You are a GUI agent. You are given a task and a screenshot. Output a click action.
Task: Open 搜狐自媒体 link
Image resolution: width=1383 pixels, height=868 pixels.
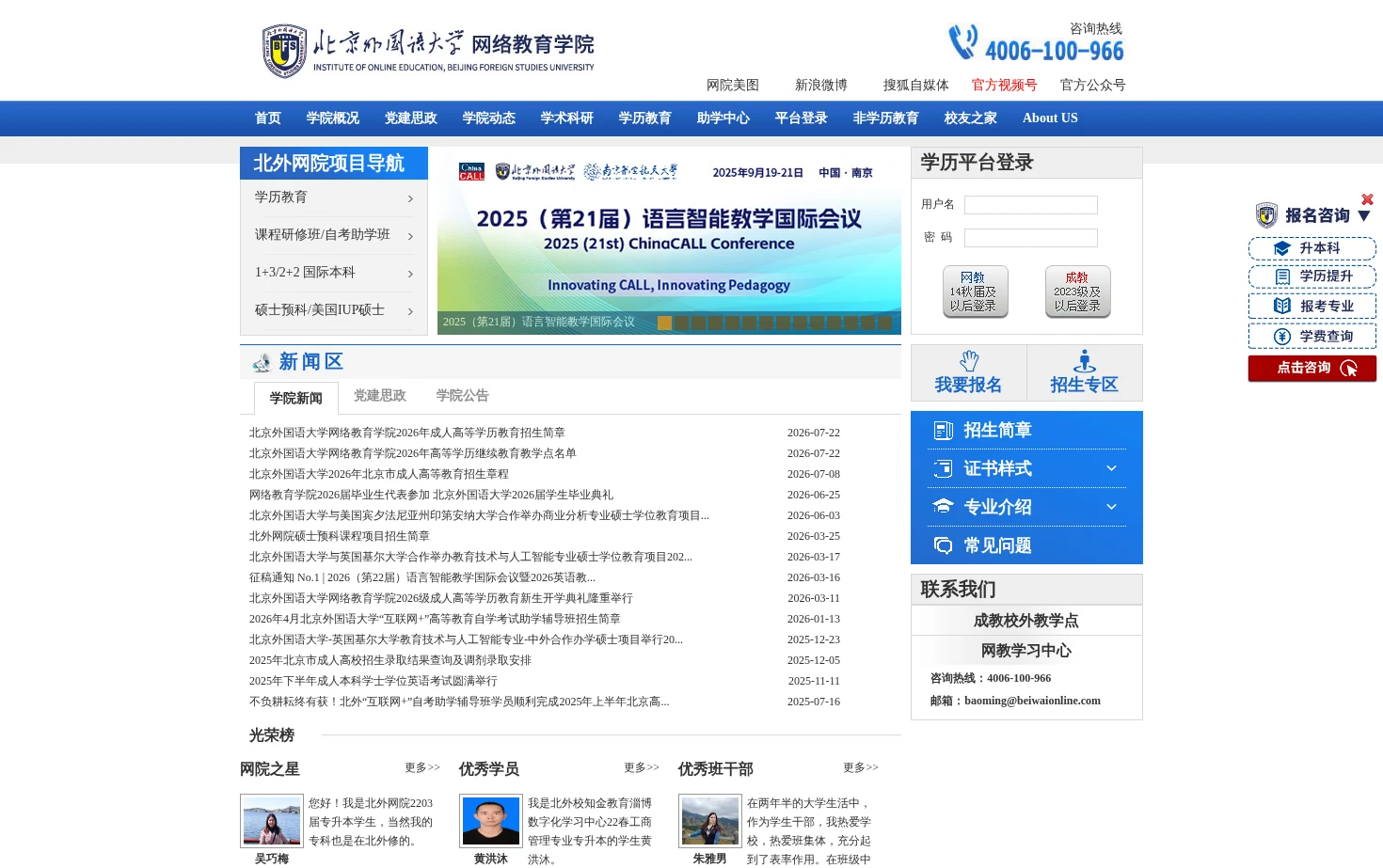pyautogui.click(x=916, y=86)
